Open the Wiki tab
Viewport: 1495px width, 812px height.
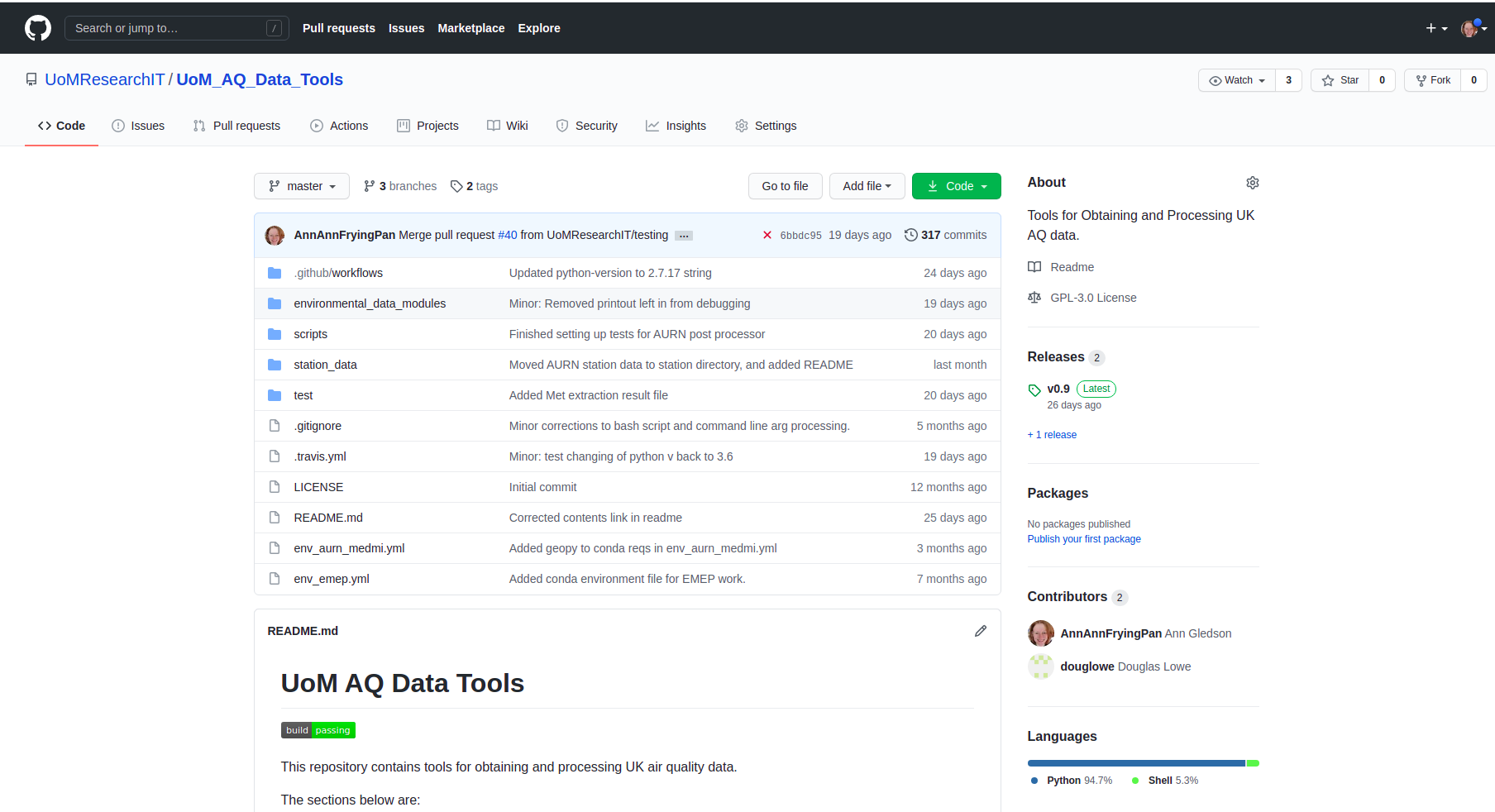(x=508, y=126)
